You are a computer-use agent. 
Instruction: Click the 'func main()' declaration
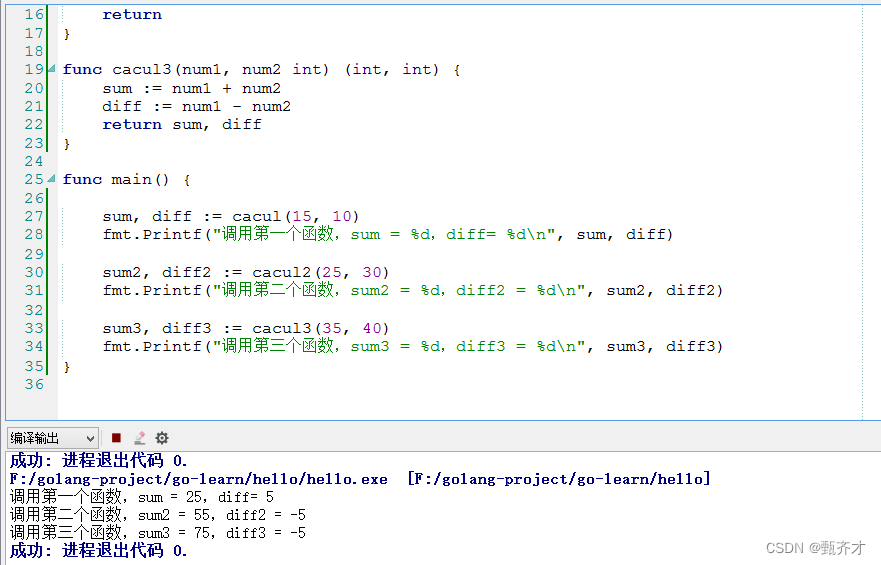[116, 179]
